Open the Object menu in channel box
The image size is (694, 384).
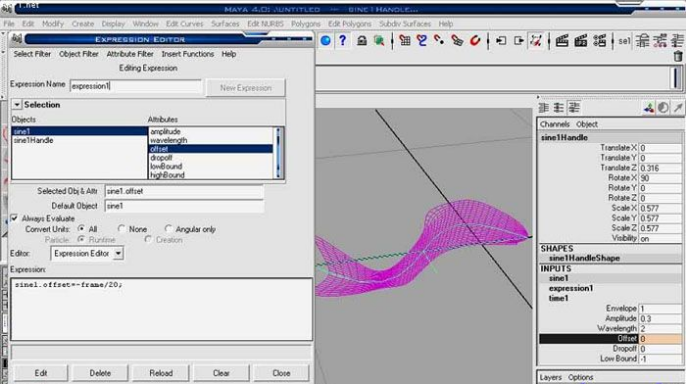[587, 124]
